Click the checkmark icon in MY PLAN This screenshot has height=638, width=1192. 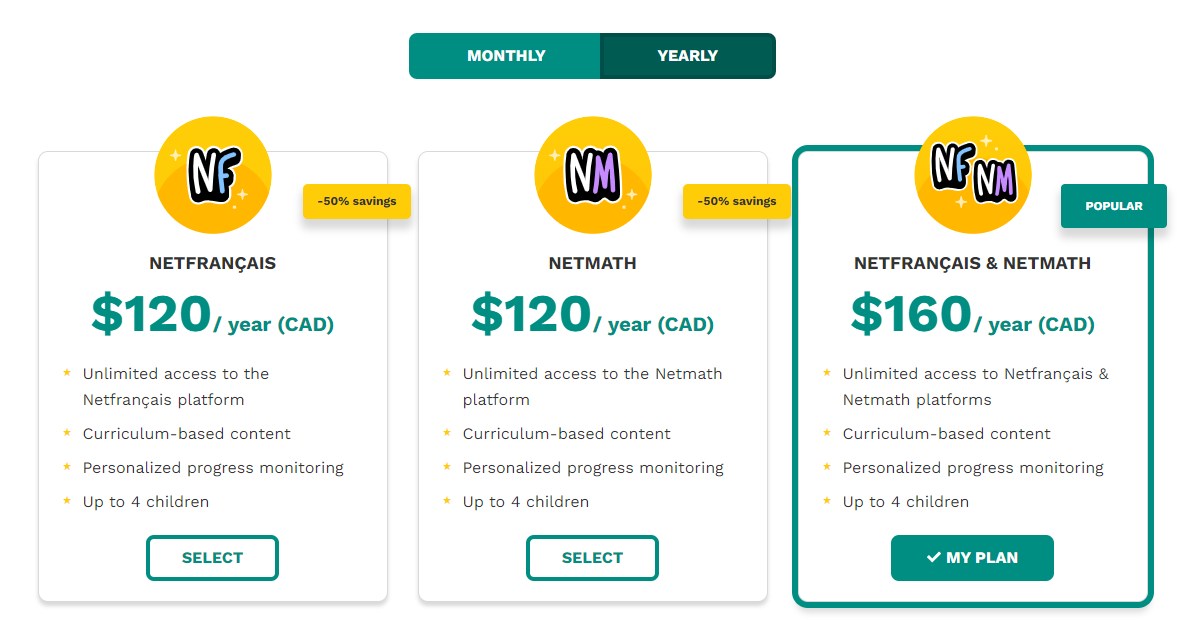(x=934, y=557)
